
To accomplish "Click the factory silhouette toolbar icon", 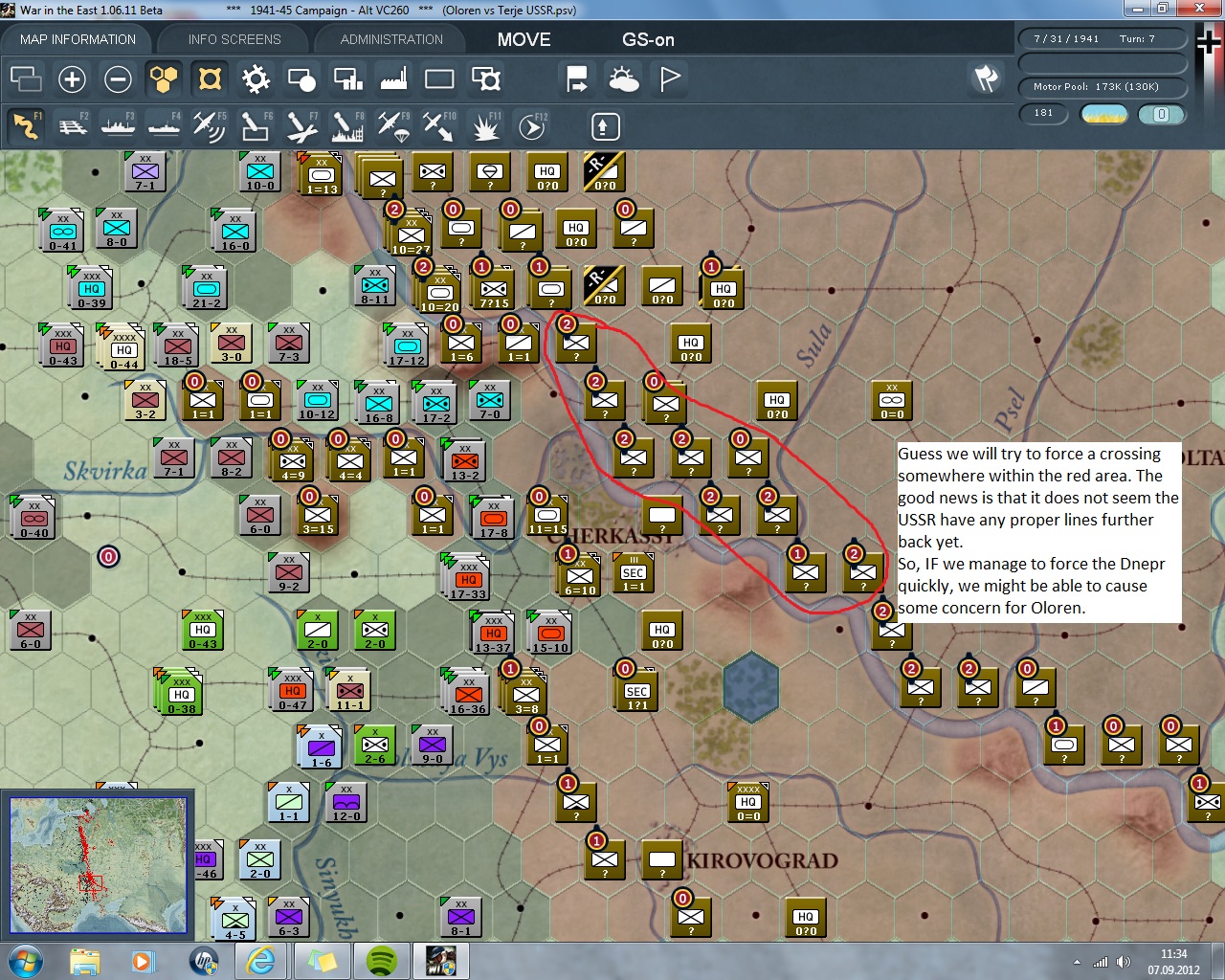I will click(393, 78).
